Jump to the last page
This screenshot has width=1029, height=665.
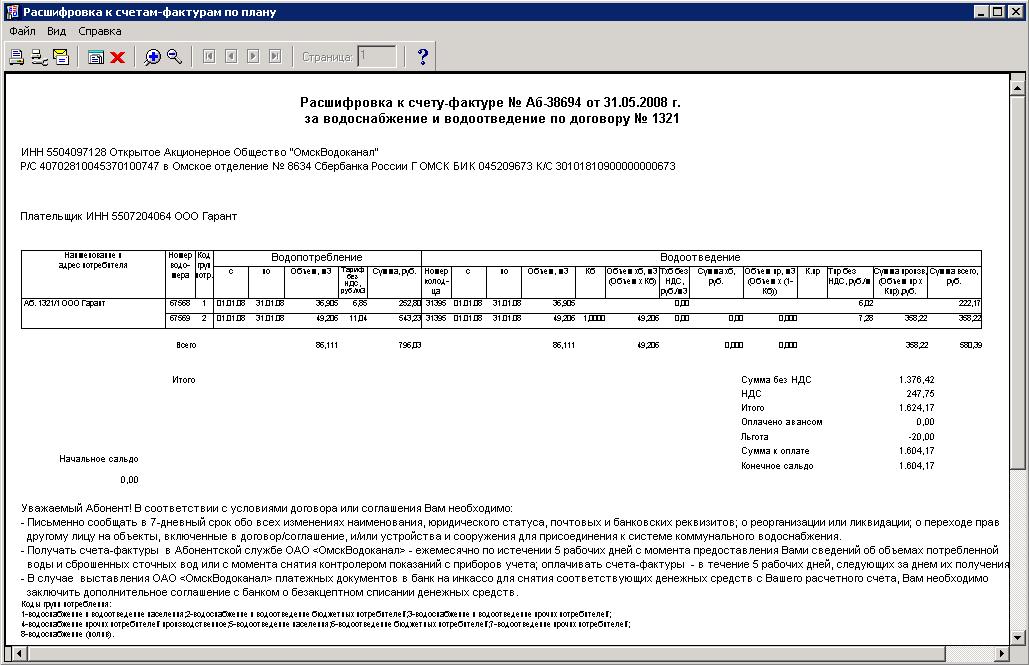pyautogui.click(x=275, y=57)
